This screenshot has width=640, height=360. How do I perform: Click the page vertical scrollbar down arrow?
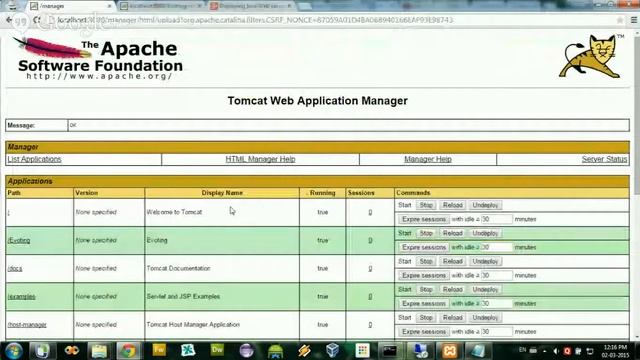(x=636, y=337)
